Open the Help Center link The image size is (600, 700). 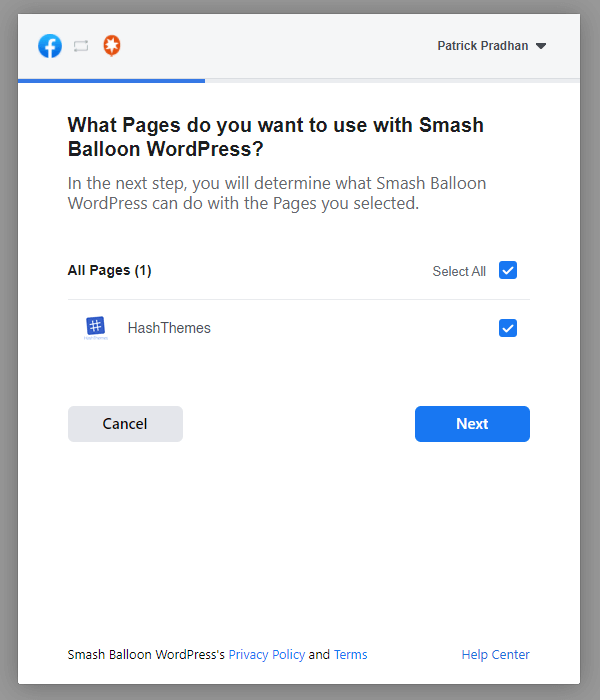point(496,654)
